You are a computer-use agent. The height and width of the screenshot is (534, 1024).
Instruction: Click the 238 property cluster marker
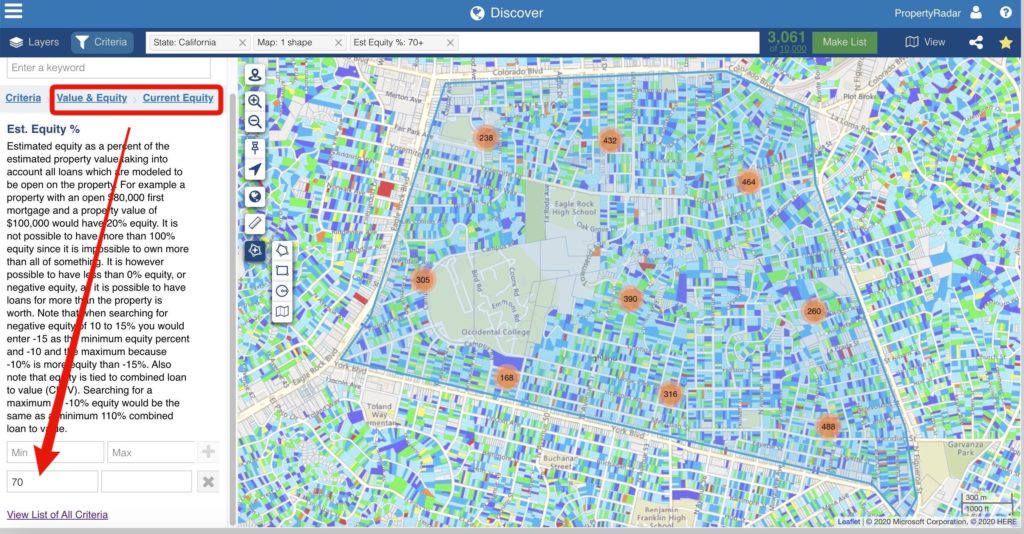click(x=486, y=138)
